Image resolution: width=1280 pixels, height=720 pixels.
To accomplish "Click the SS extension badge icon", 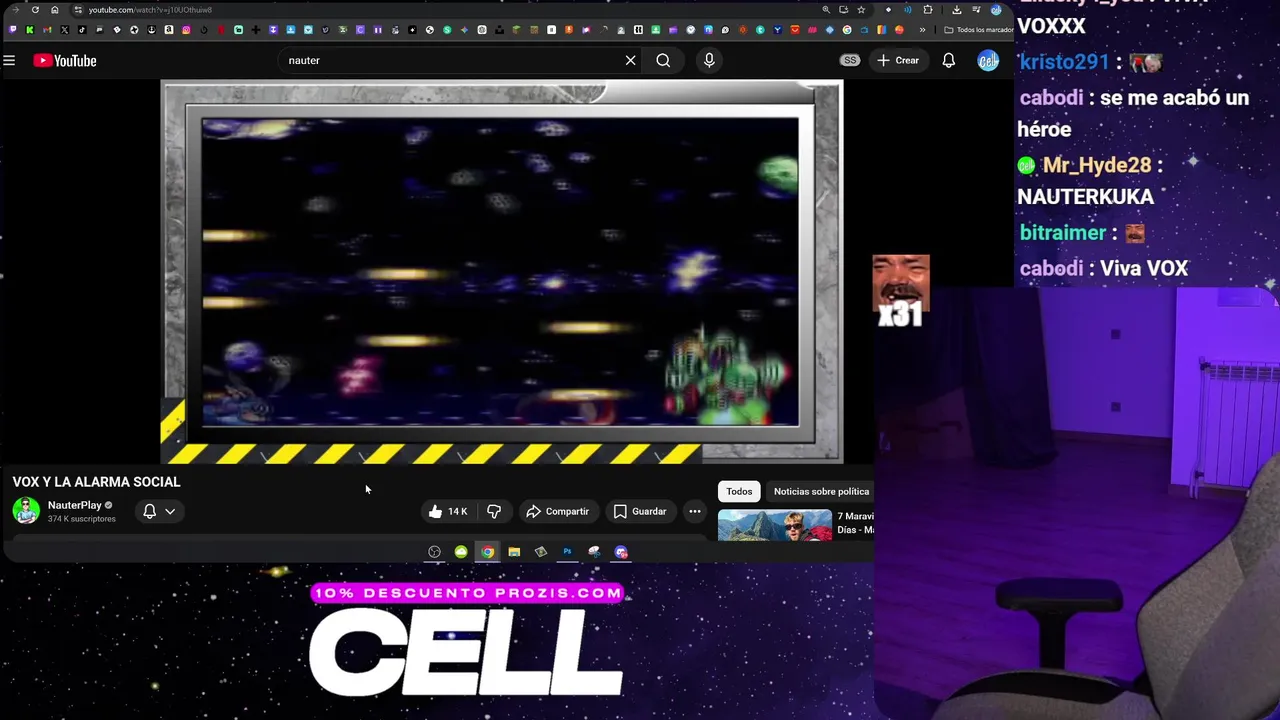I will pos(850,60).
